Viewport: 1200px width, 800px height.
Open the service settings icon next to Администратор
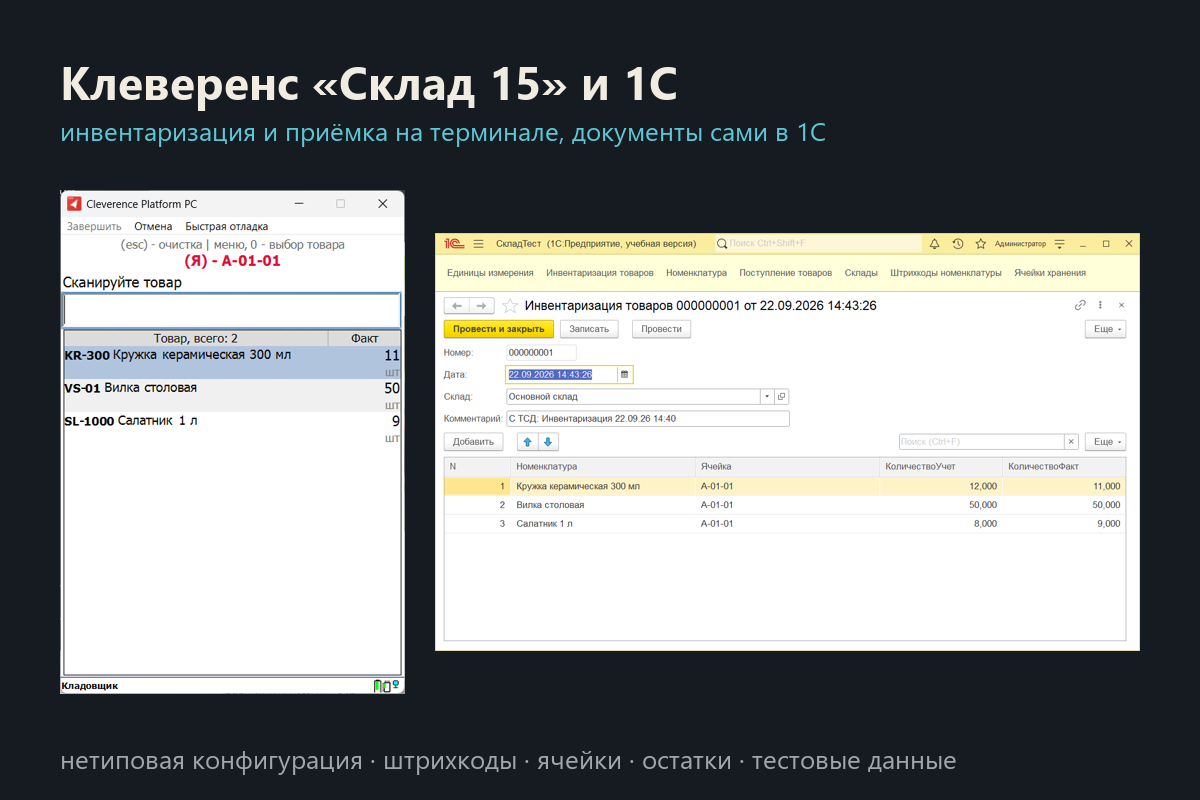click(x=1060, y=243)
